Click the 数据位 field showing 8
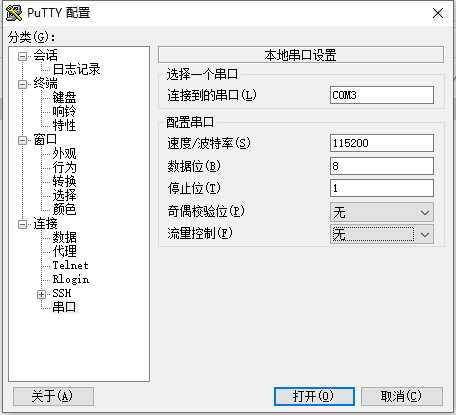Image resolution: width=456 pixels, height=415 pixels. click(x=382, y=166)
